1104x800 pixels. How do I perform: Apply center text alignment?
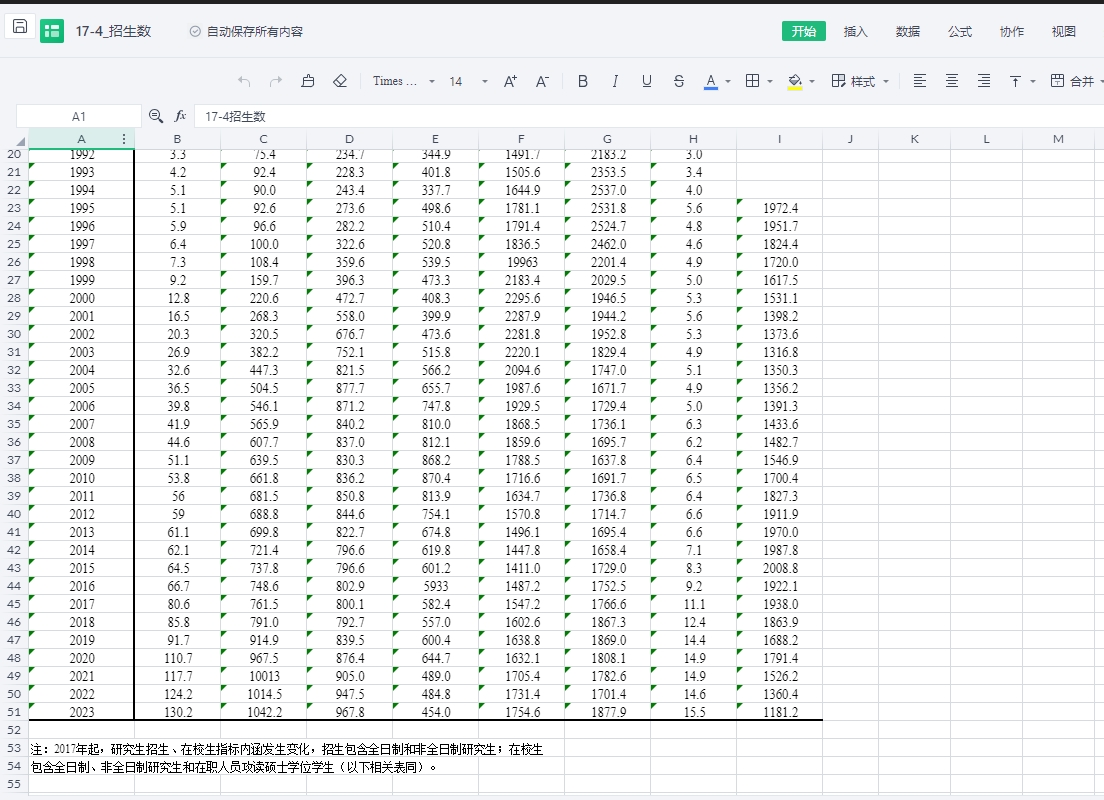[x=952, y=81]
